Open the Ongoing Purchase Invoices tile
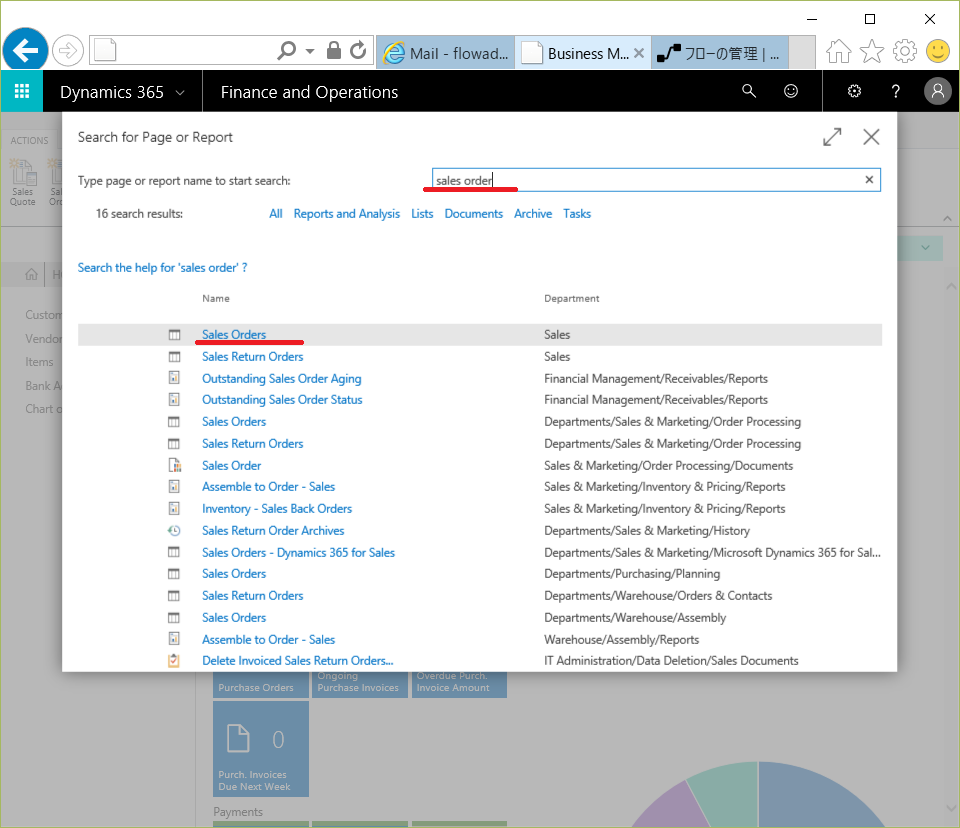960x828 pixels. point(358,684)
